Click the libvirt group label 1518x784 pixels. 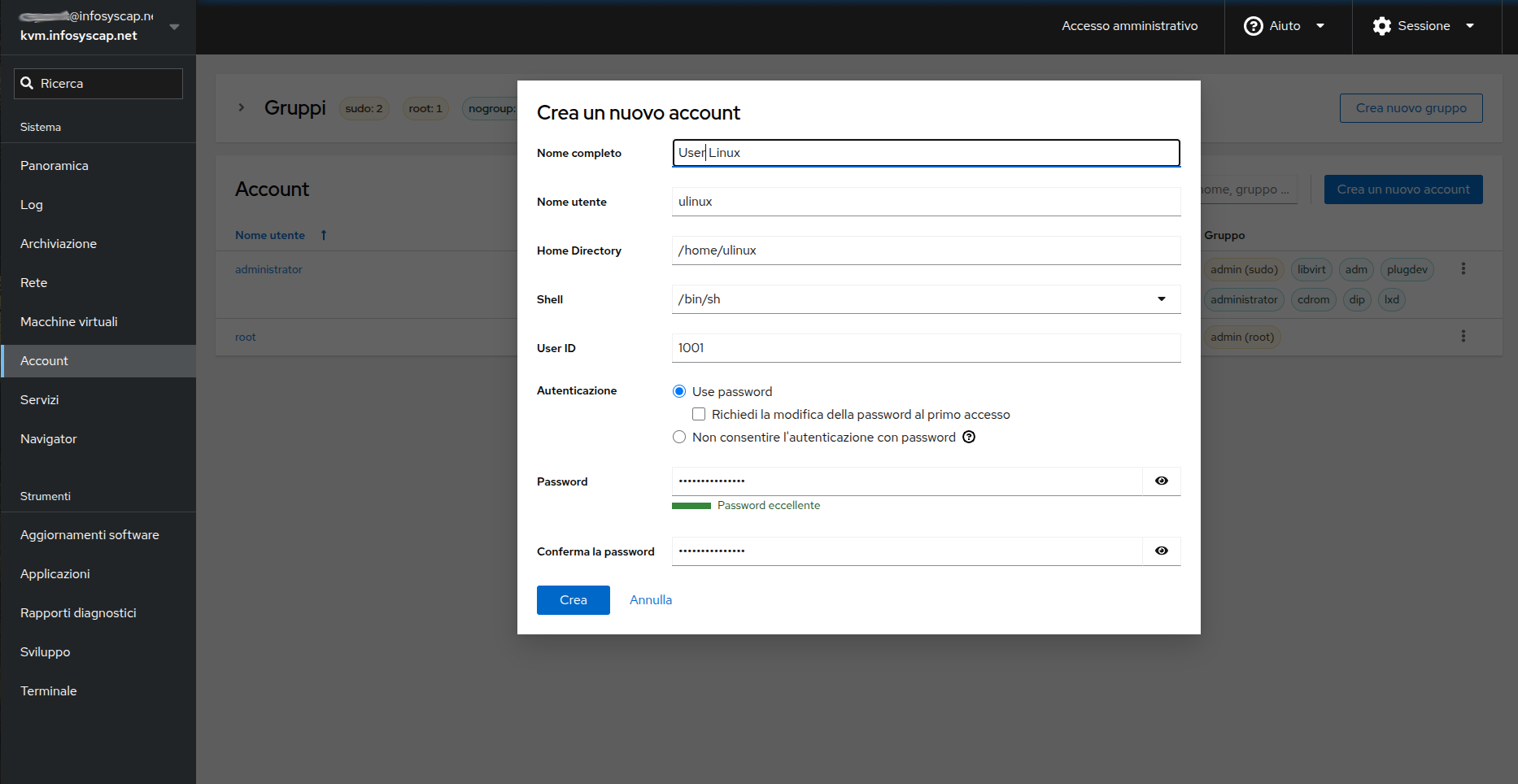[x=1311, y=269]
